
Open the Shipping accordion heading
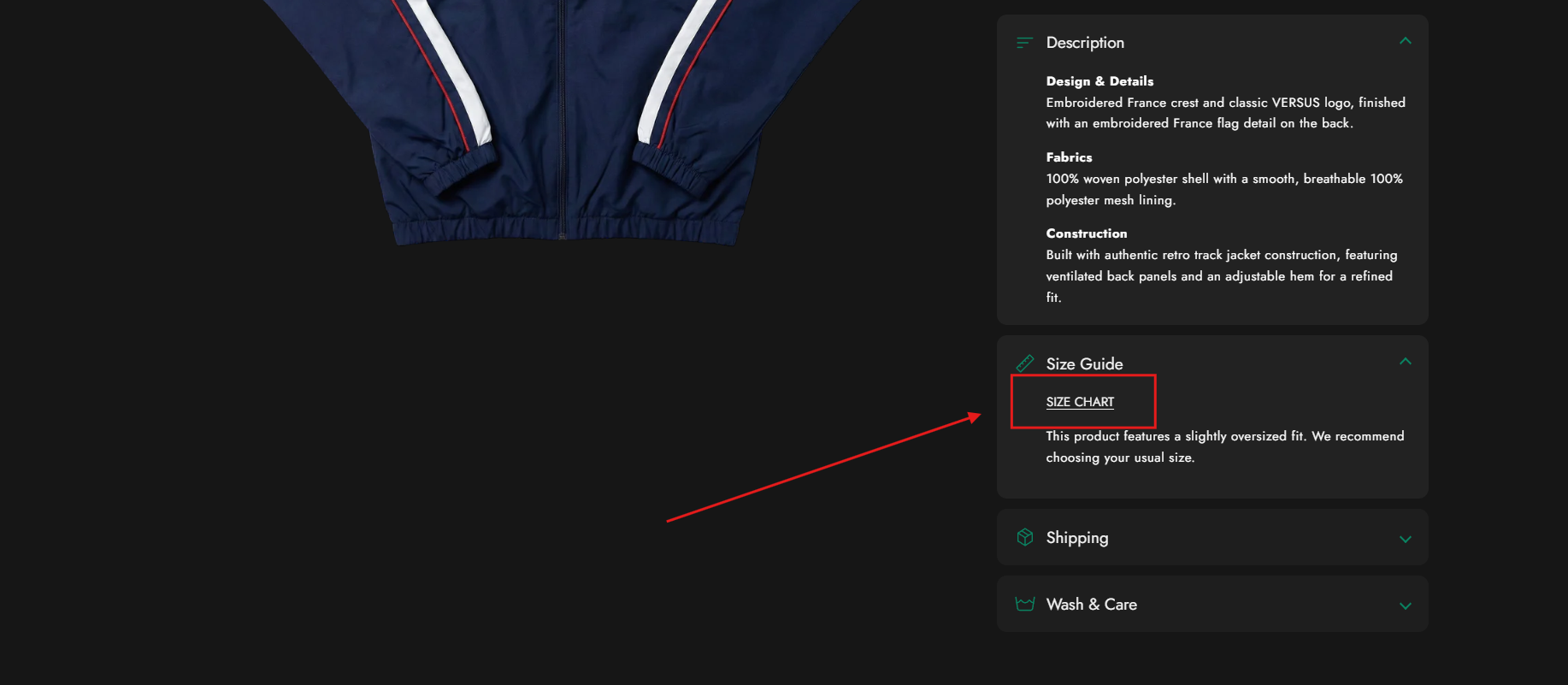(1077, 538)
